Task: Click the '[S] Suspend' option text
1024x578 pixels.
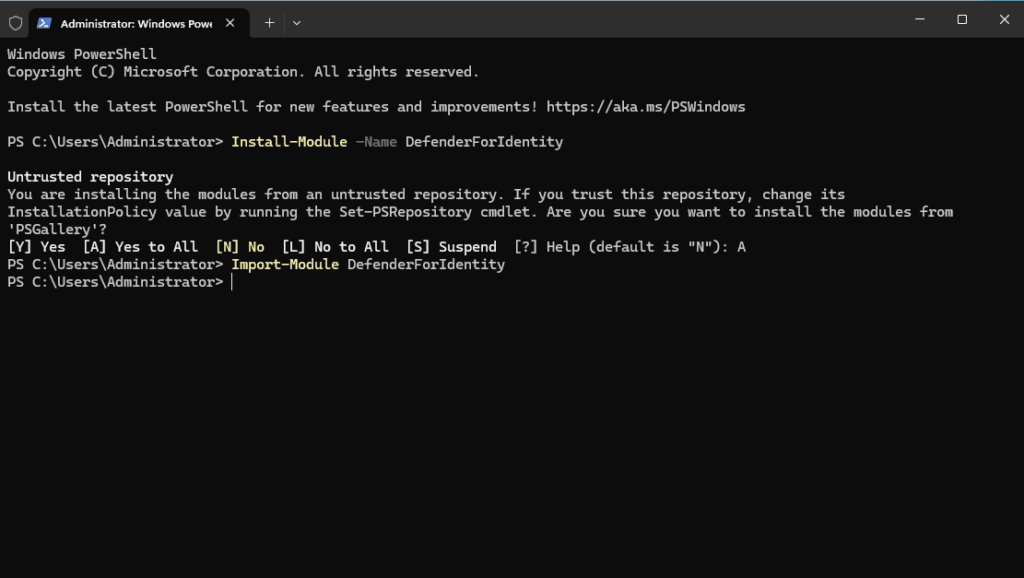Action: [x=451, y=247]
